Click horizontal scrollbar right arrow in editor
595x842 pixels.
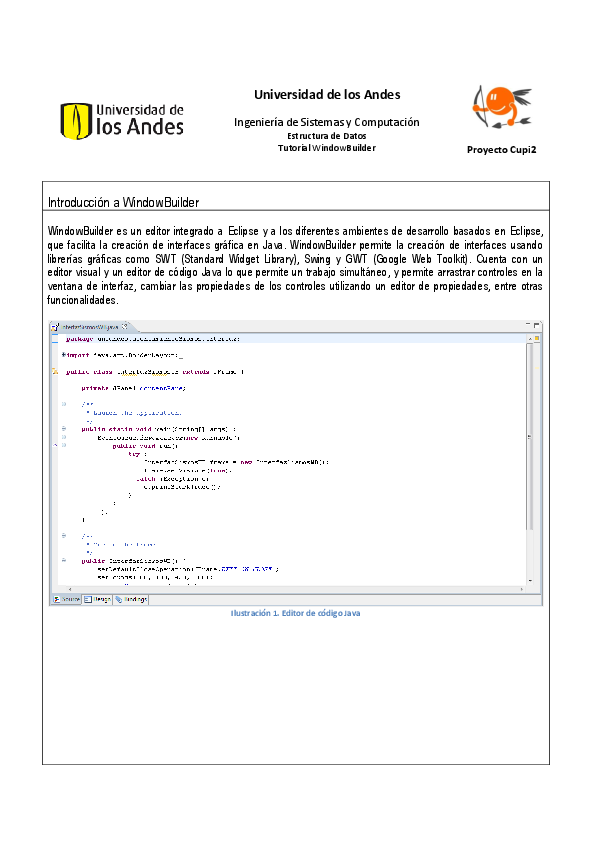(521, 589)
